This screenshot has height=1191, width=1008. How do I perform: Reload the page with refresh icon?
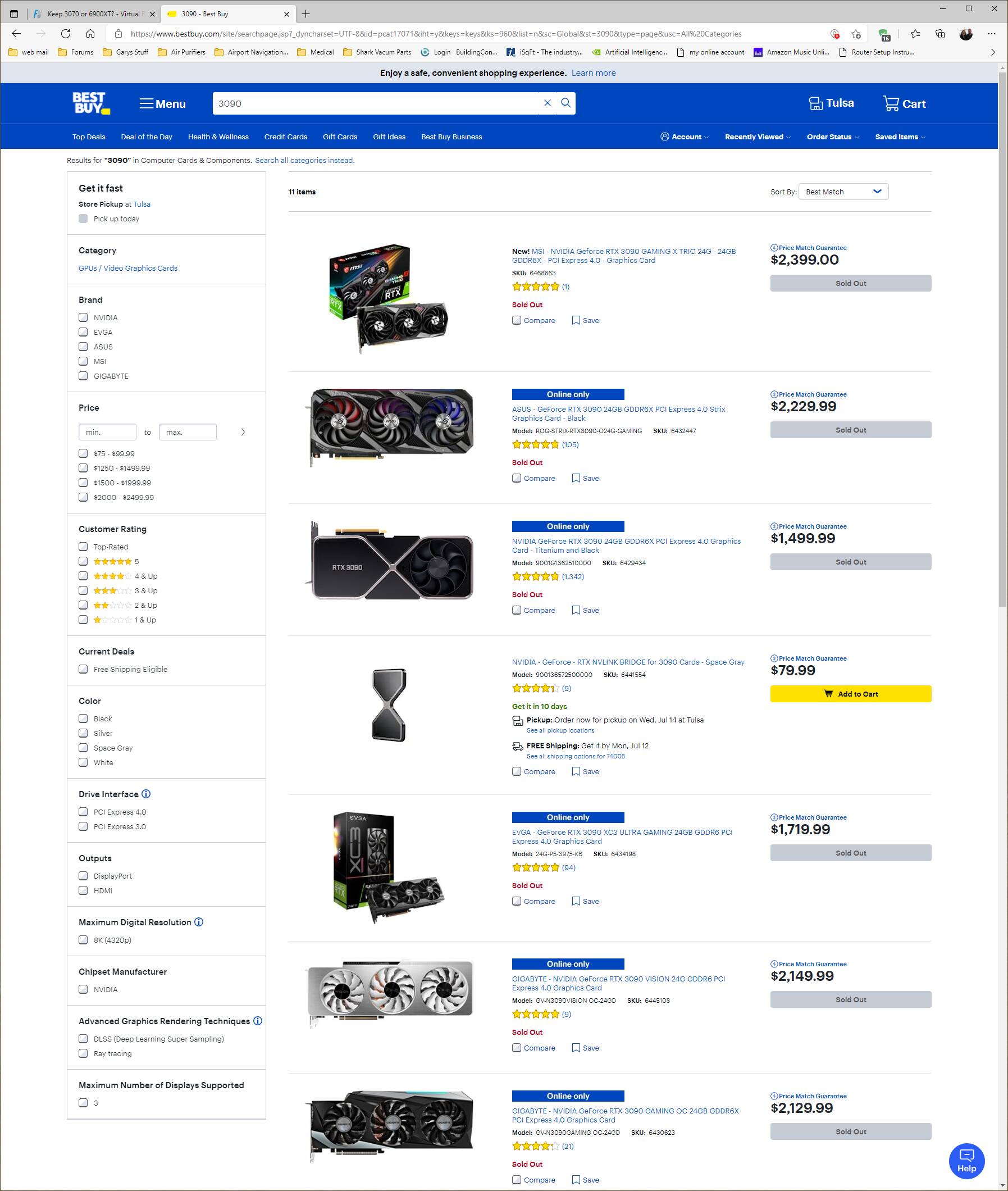coord(66,34)
